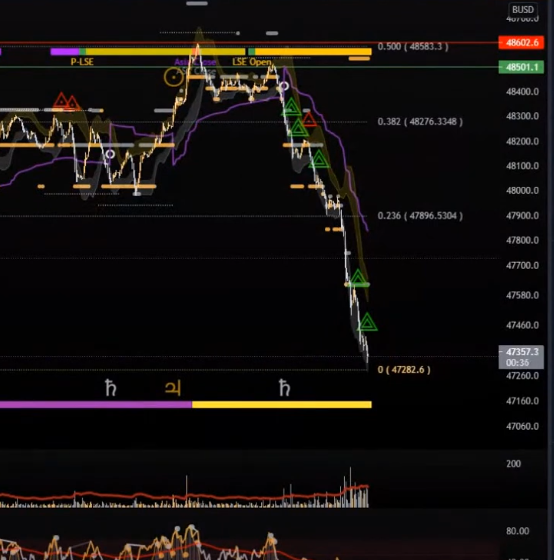Viewport: 554px width, 560px height.
Task: Click the volume pane 200 scale value
Action: click(513, 464)
